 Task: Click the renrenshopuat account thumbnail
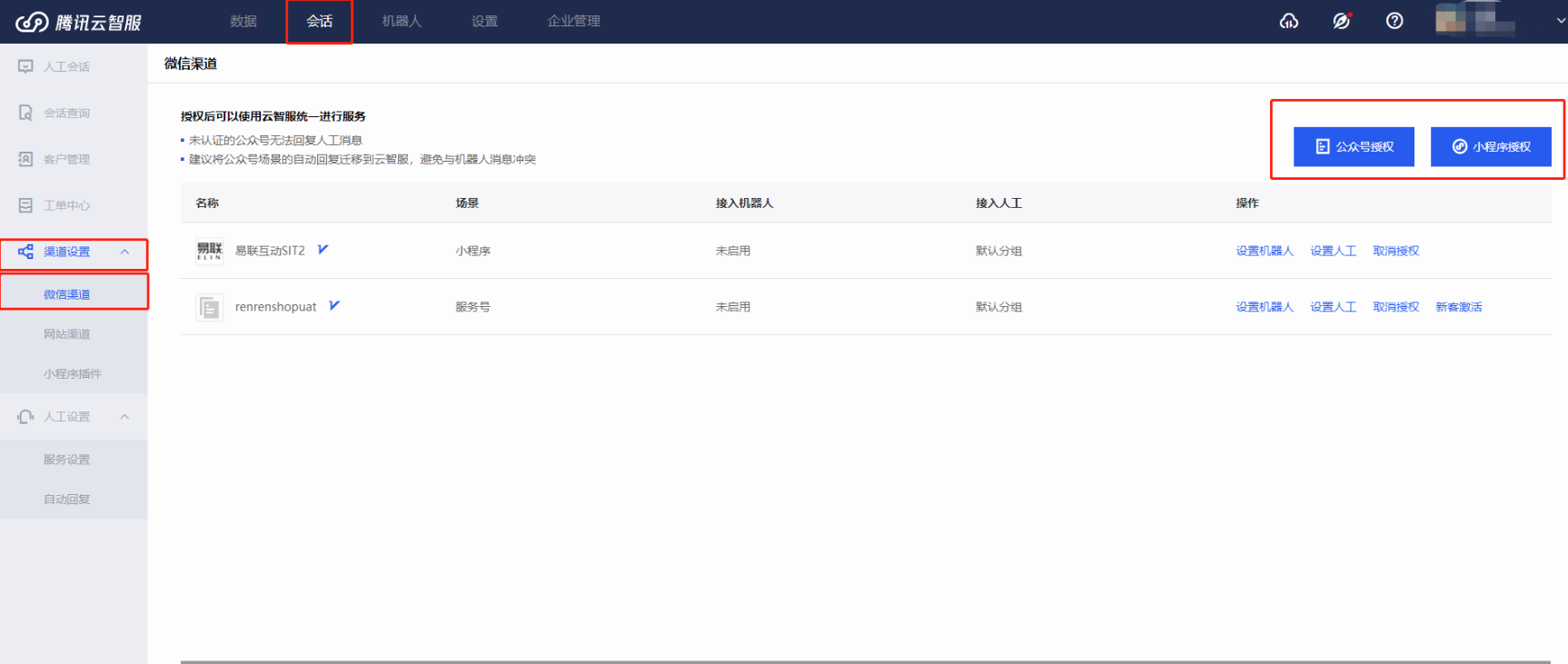pos(210,308)
